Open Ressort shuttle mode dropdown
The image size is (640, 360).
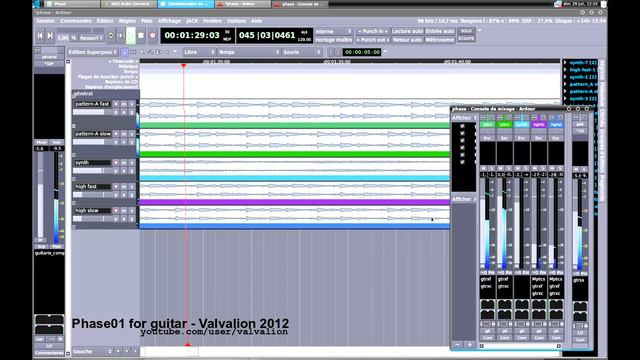(x=91, y=38)
